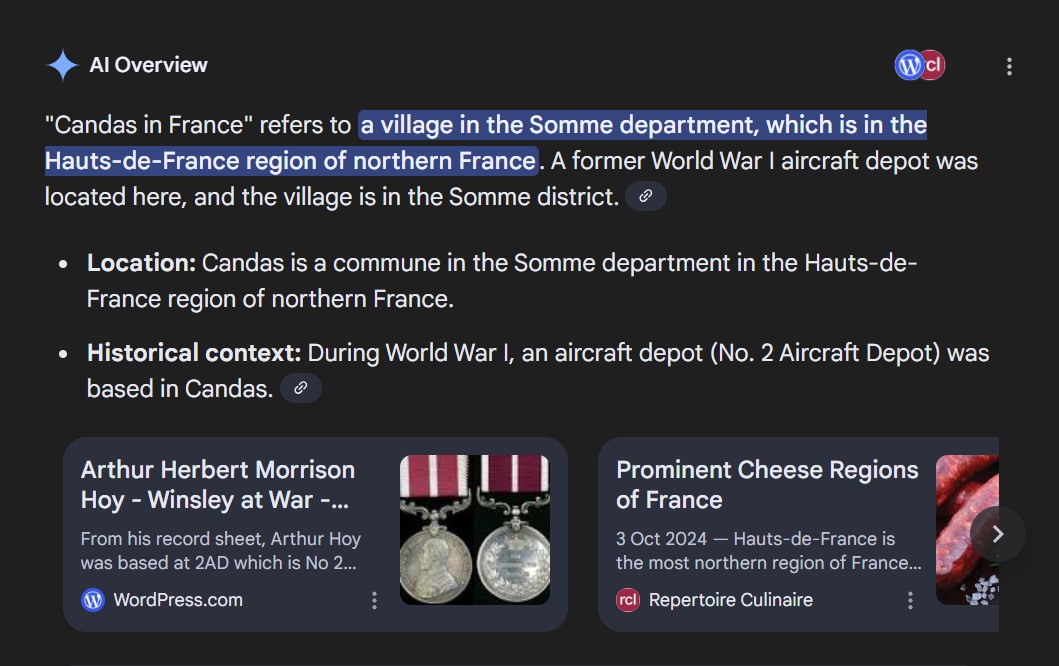Open the Prominent Cheese Regions of France article
Image resolution: width=1059 pixels, height=666 pixels.
pyautogui.click(x=766, y=484)
